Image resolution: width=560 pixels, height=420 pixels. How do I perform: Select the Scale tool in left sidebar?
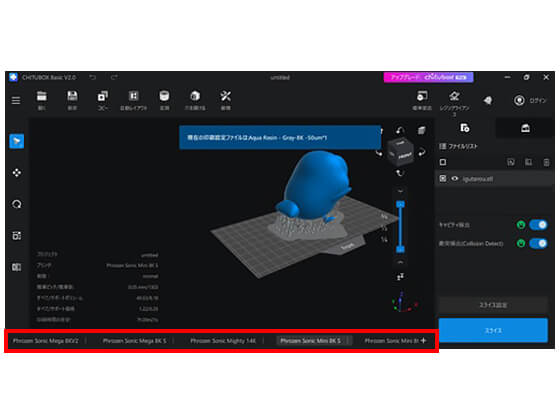click(x=16, y=236)
